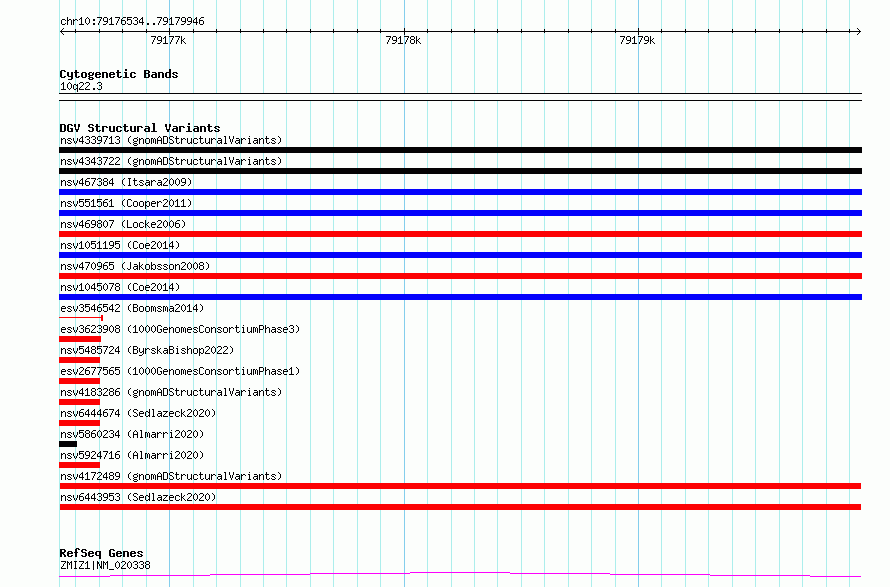Click nsv1045078 (Coe2014) variant label
The width and height of the screenshot is (890, 587).
(x=120, y=287)
